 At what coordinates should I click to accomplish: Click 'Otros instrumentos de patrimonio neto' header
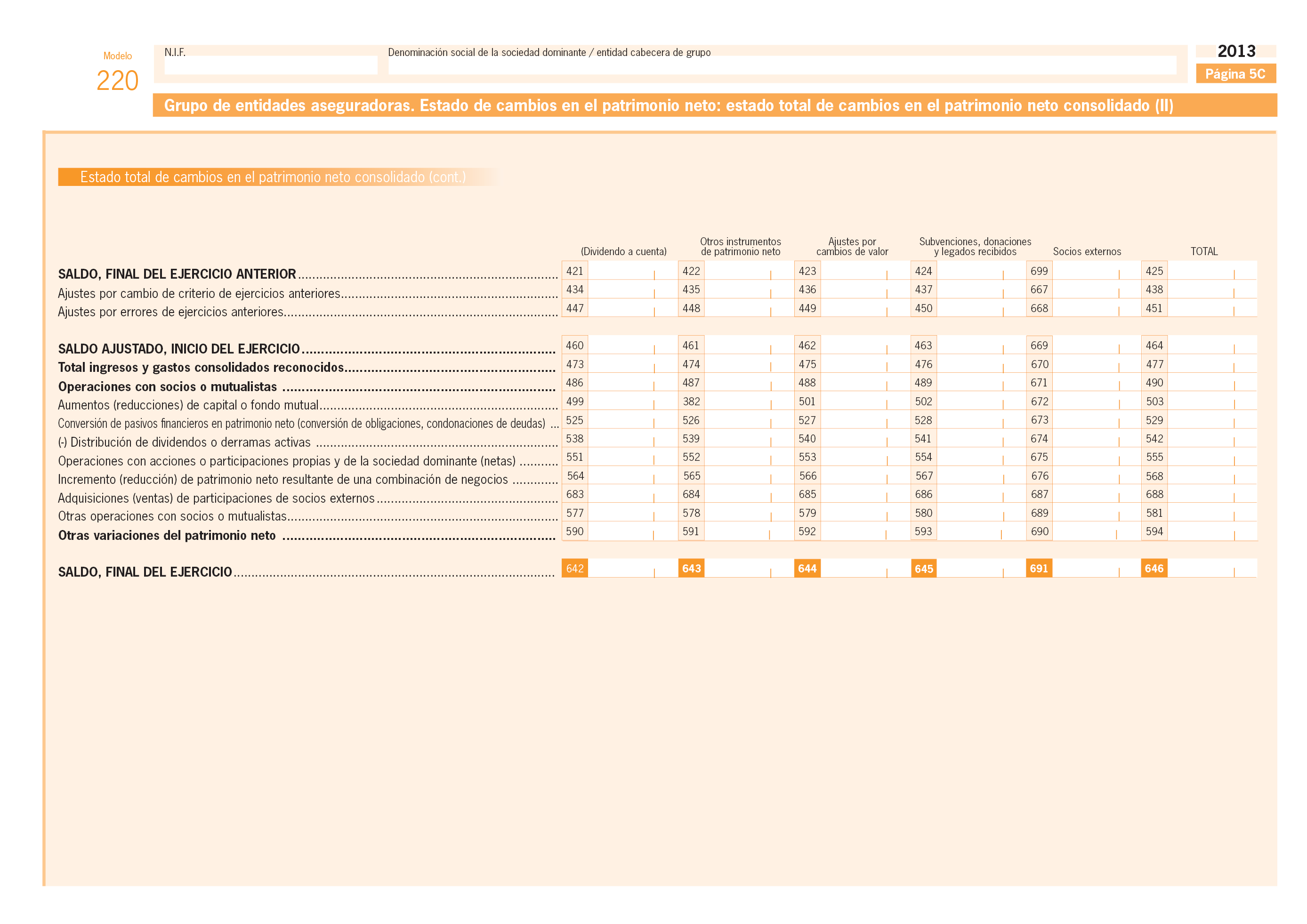(x=740, y=246)
